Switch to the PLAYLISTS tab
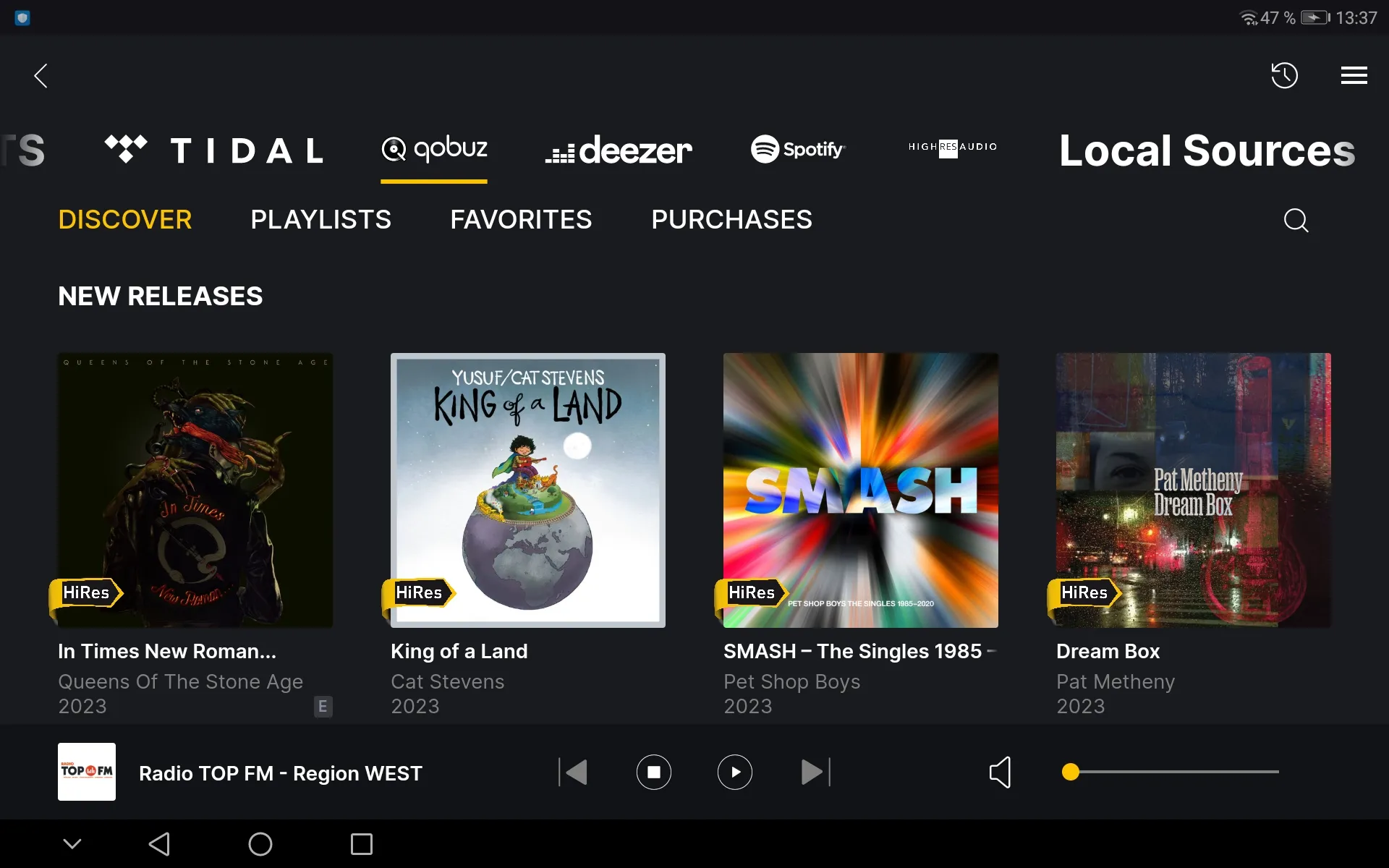Screen dimensions: 1389x868 (320, 219)
